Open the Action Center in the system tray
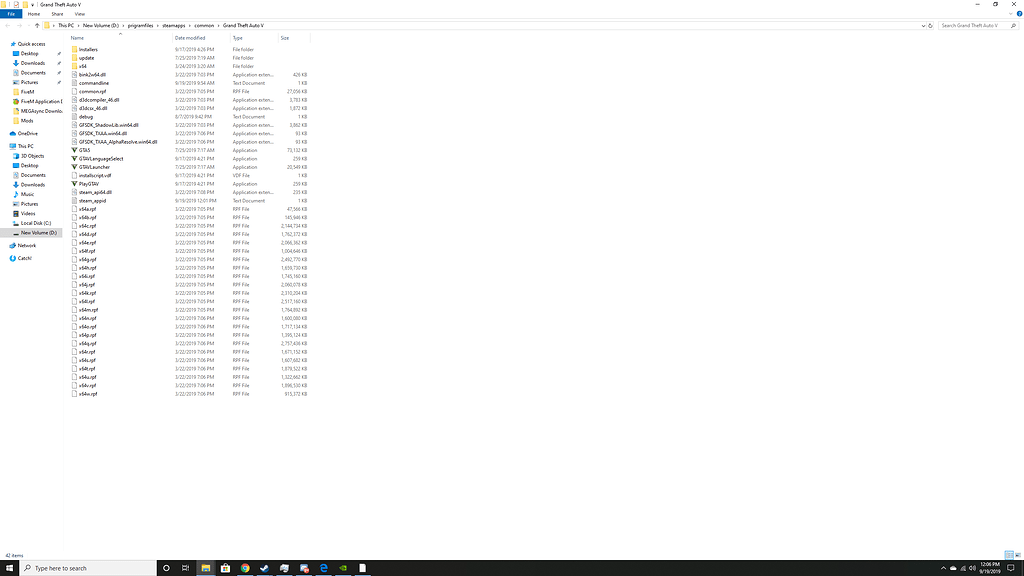Image resolution: width=1024 pixels, height=576 pixels. coord(1011,568)
